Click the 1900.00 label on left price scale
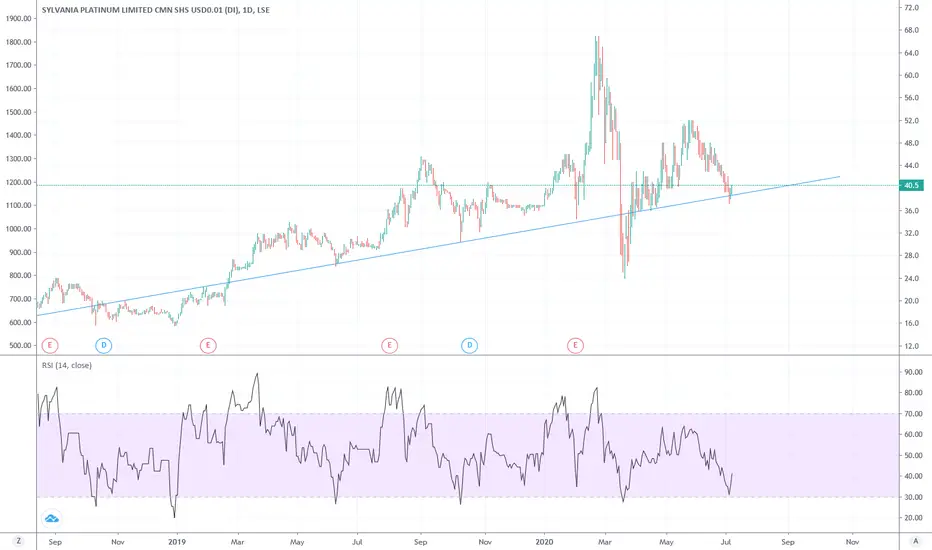 [x=18, y=18]
